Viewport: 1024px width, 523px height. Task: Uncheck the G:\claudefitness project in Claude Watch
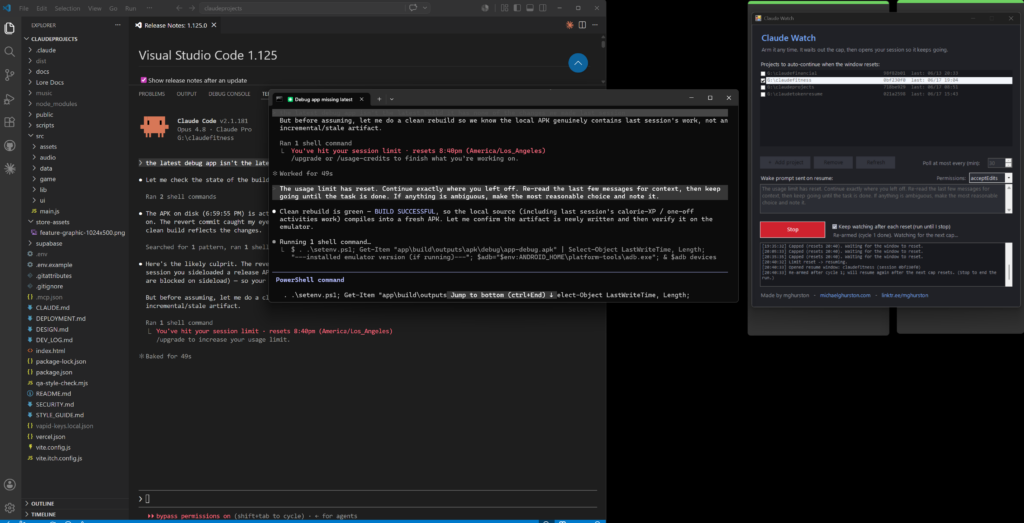pos(763,80)
